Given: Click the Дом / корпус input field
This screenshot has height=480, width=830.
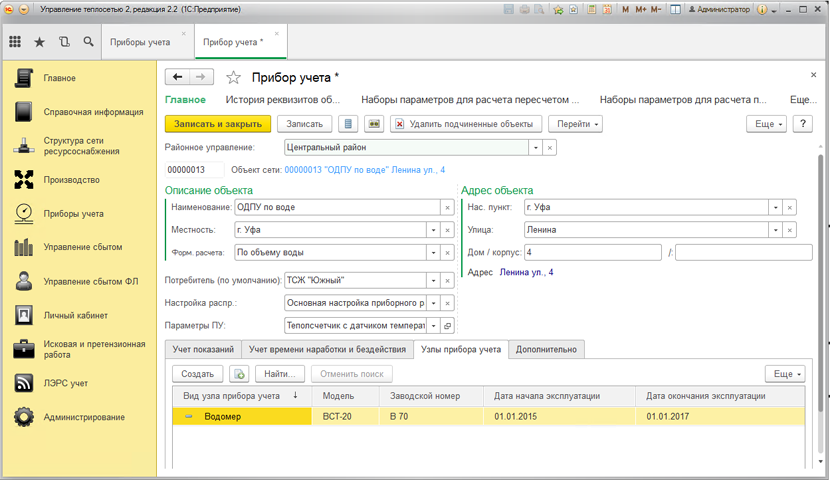Looking at the screenshot, I should 591,252.
